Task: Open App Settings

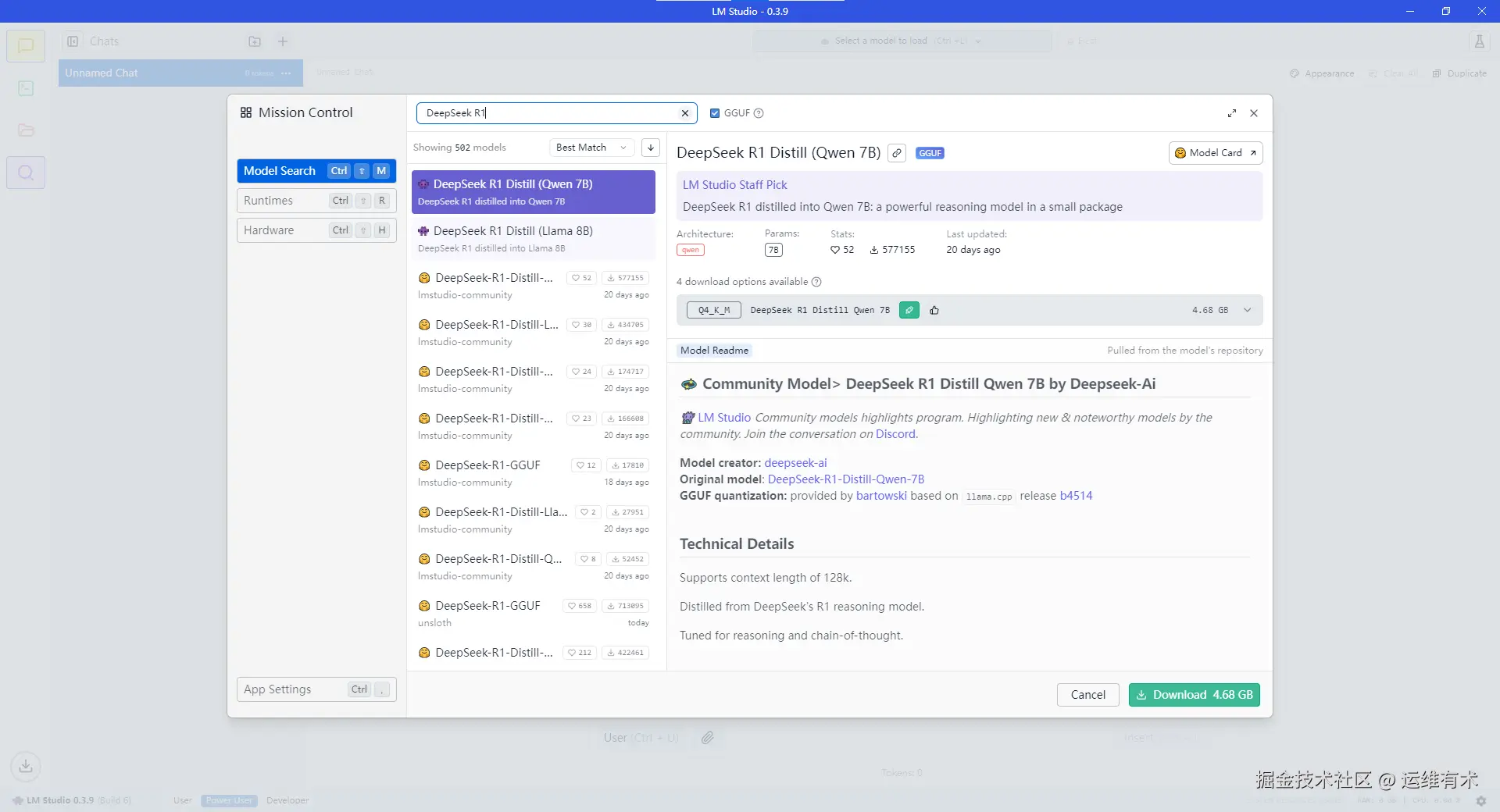Action: 316,689
